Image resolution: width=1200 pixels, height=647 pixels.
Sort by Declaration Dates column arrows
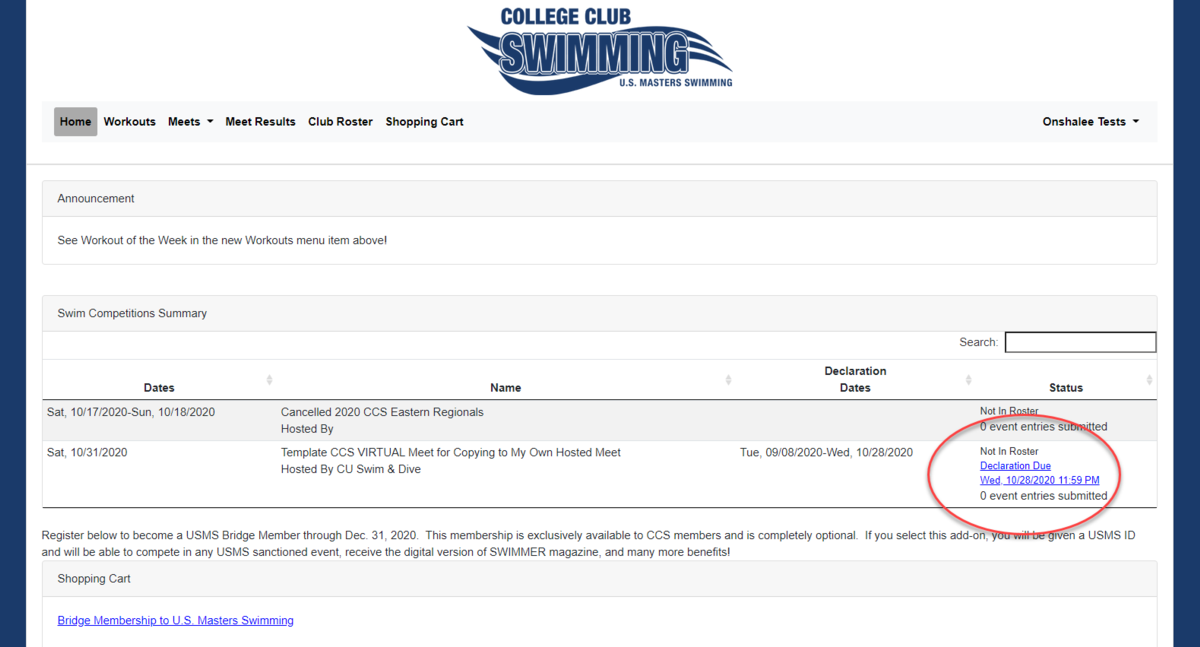click(968, 380)
